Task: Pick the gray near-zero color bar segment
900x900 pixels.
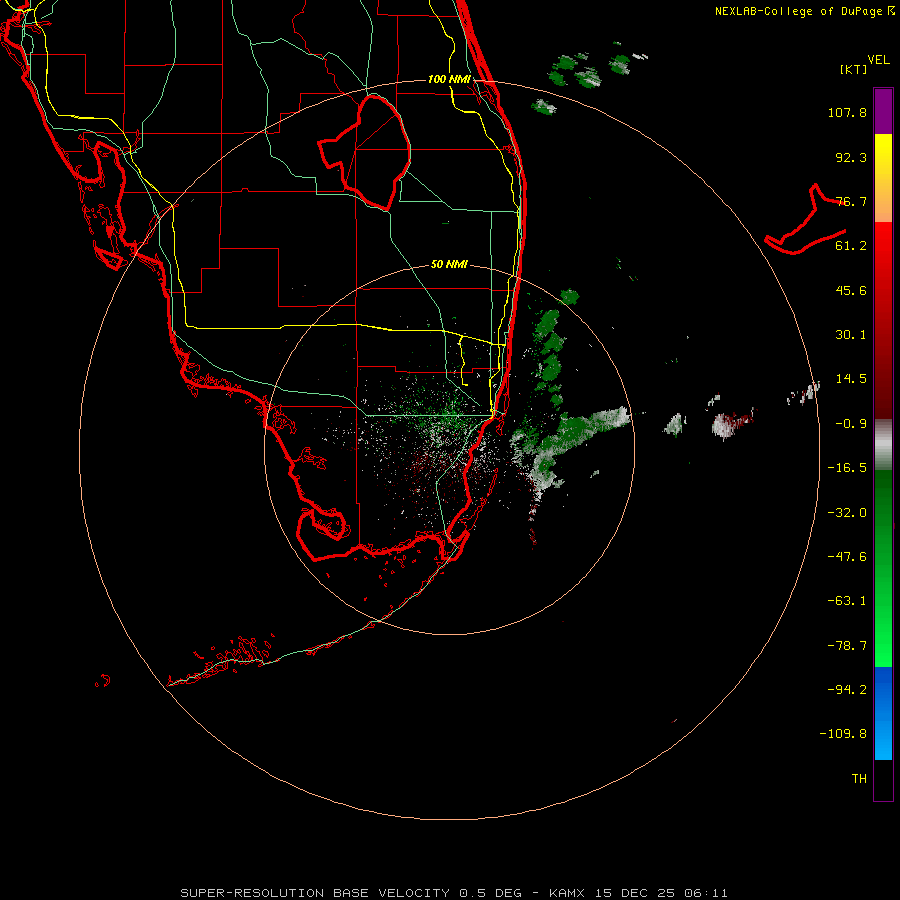Action: click(x=883, y=444)
